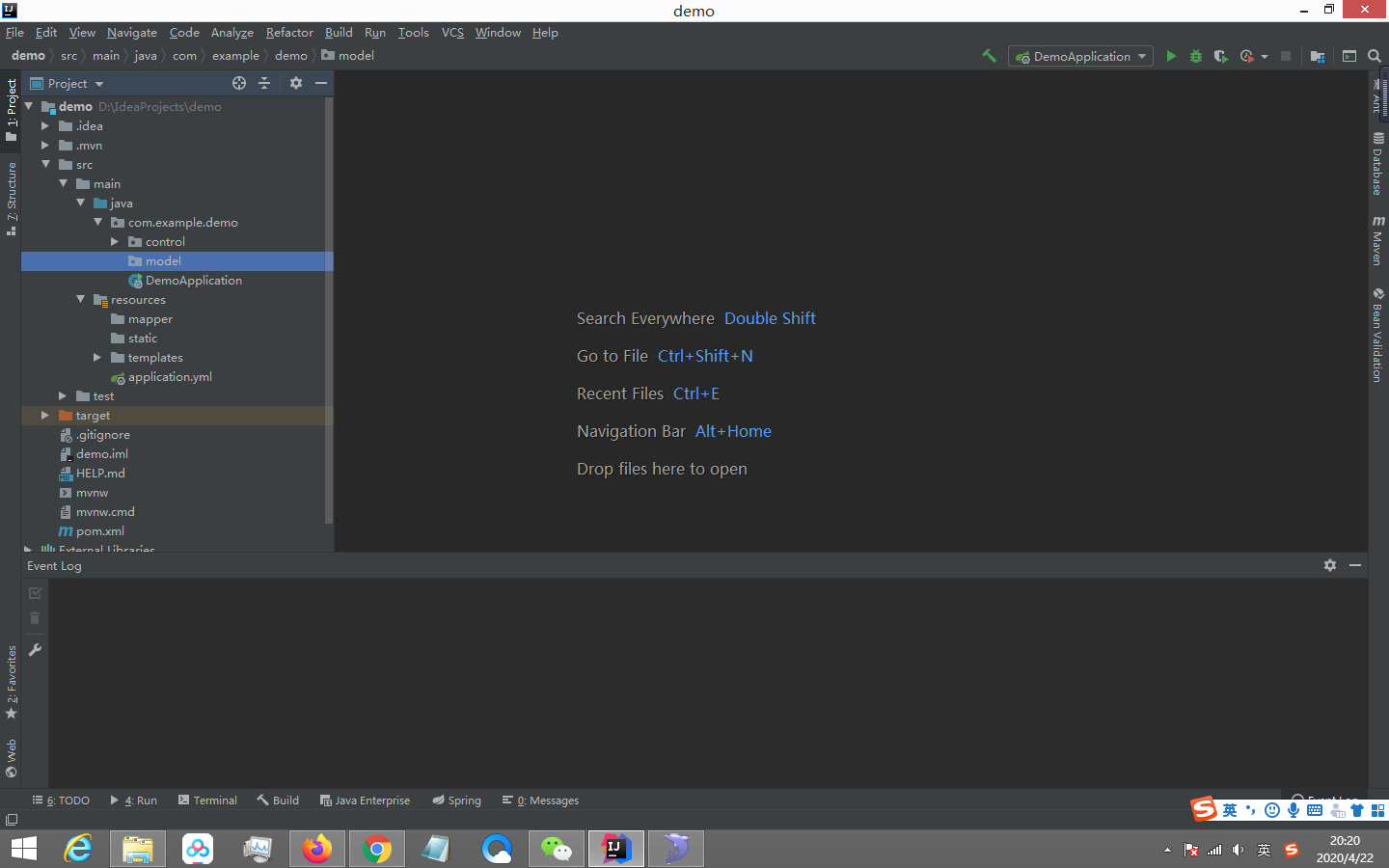Screen dimensions: 1389x868
Task: Collapse all using Project panel toolbar icon
Action: point(264,83)
